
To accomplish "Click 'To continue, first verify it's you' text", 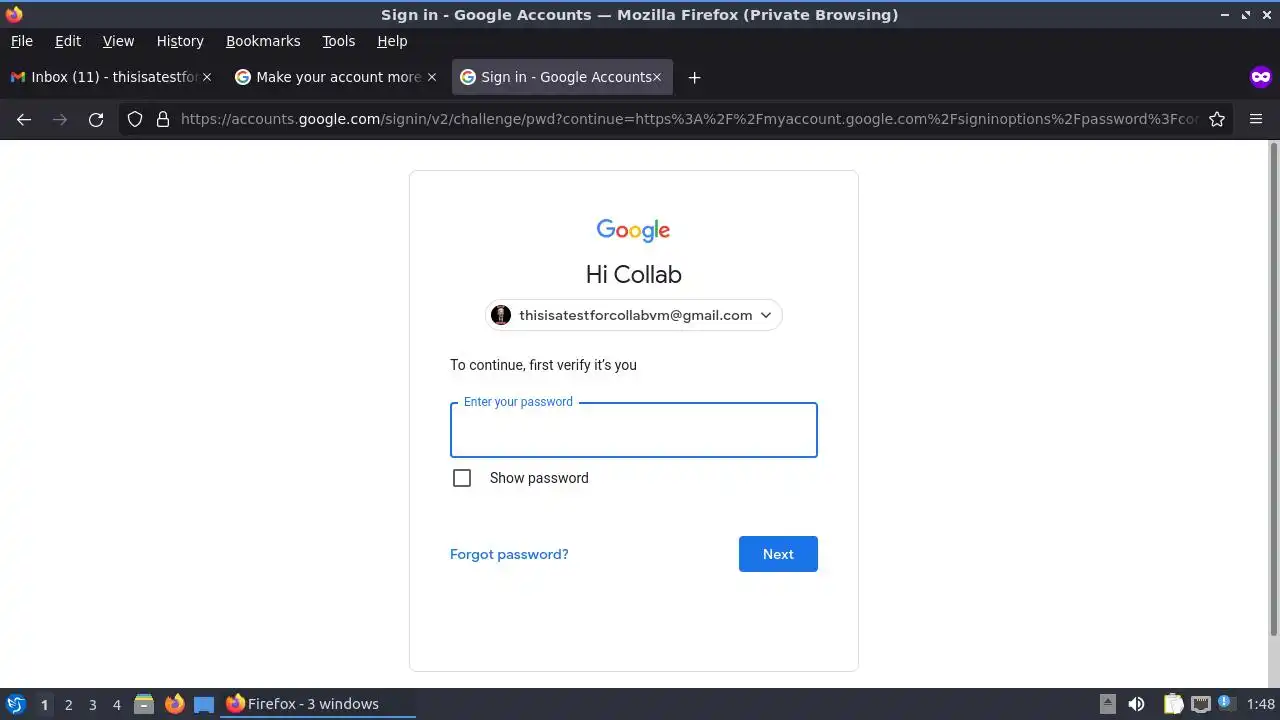I will point(543,365).
